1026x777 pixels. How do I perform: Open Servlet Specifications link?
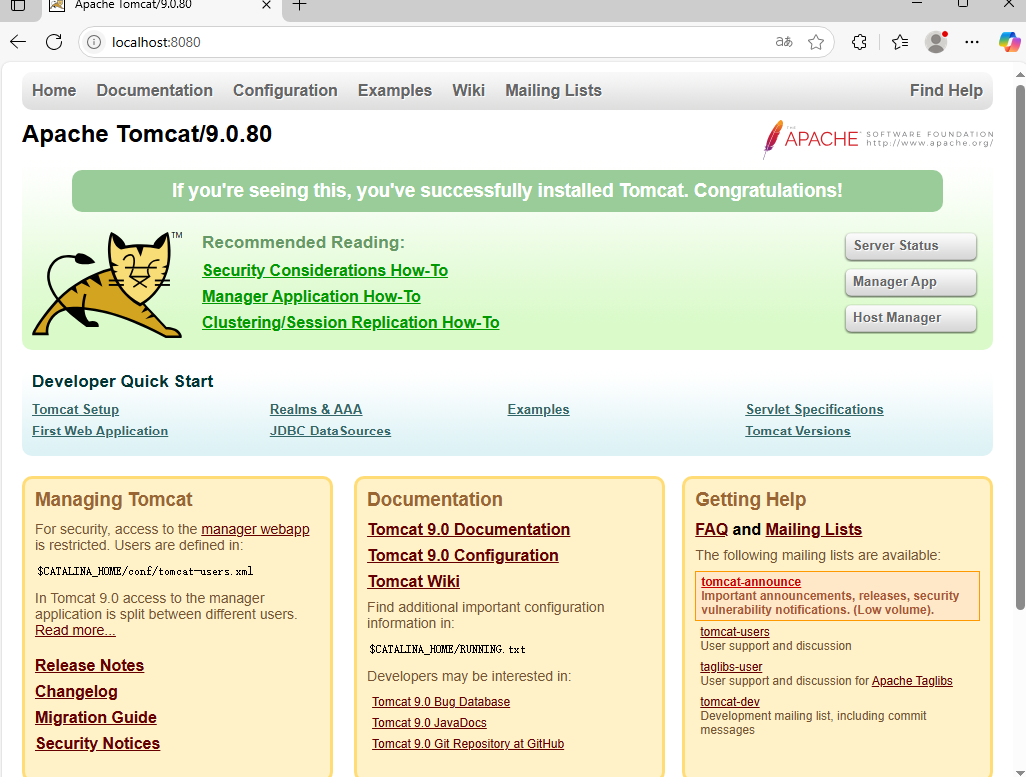[815, 410]
